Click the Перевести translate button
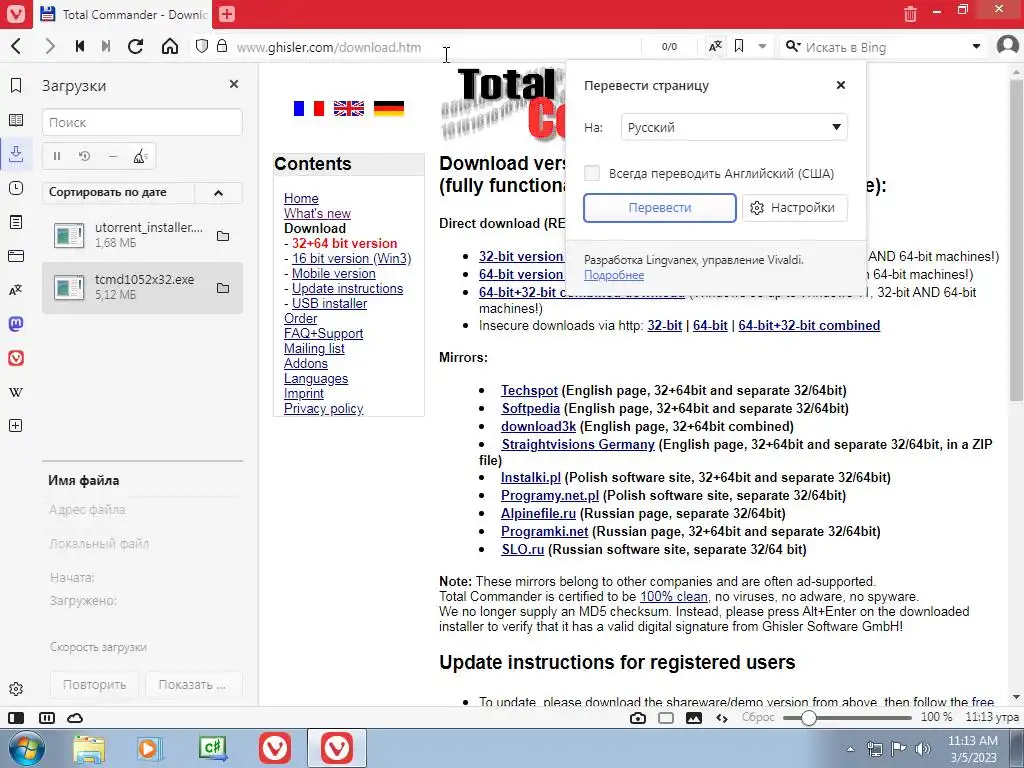This screenshot has width=1024, height=768. (660, 208)
